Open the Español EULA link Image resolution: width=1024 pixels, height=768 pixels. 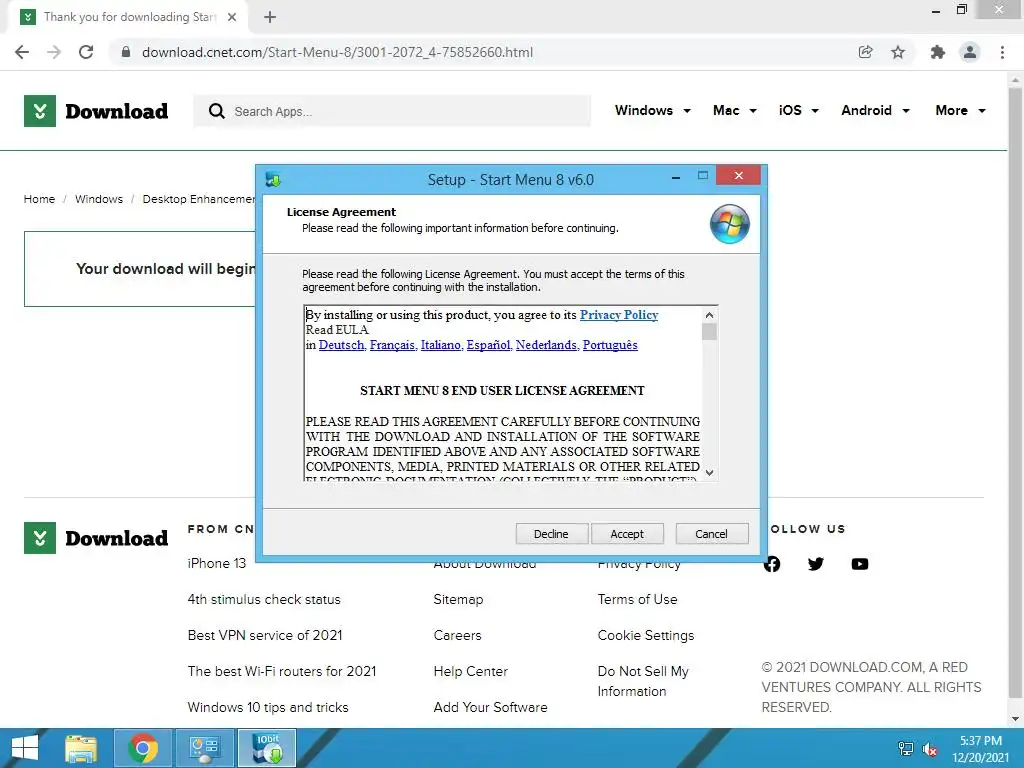(x=488, y=345)
